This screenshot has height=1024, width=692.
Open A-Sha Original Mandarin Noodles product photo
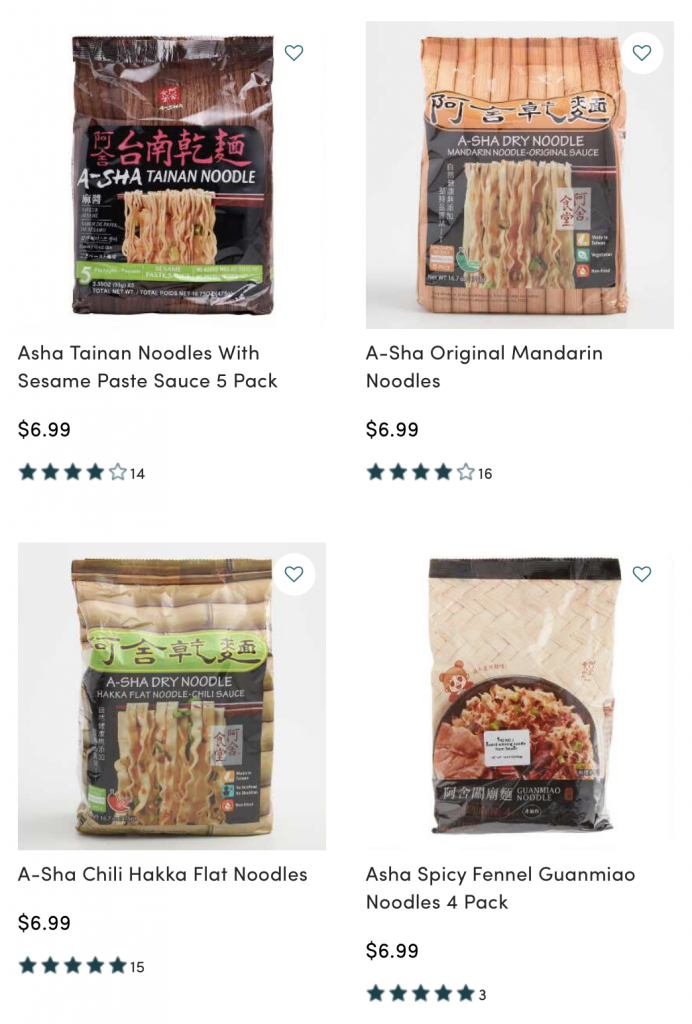point(520,174)
